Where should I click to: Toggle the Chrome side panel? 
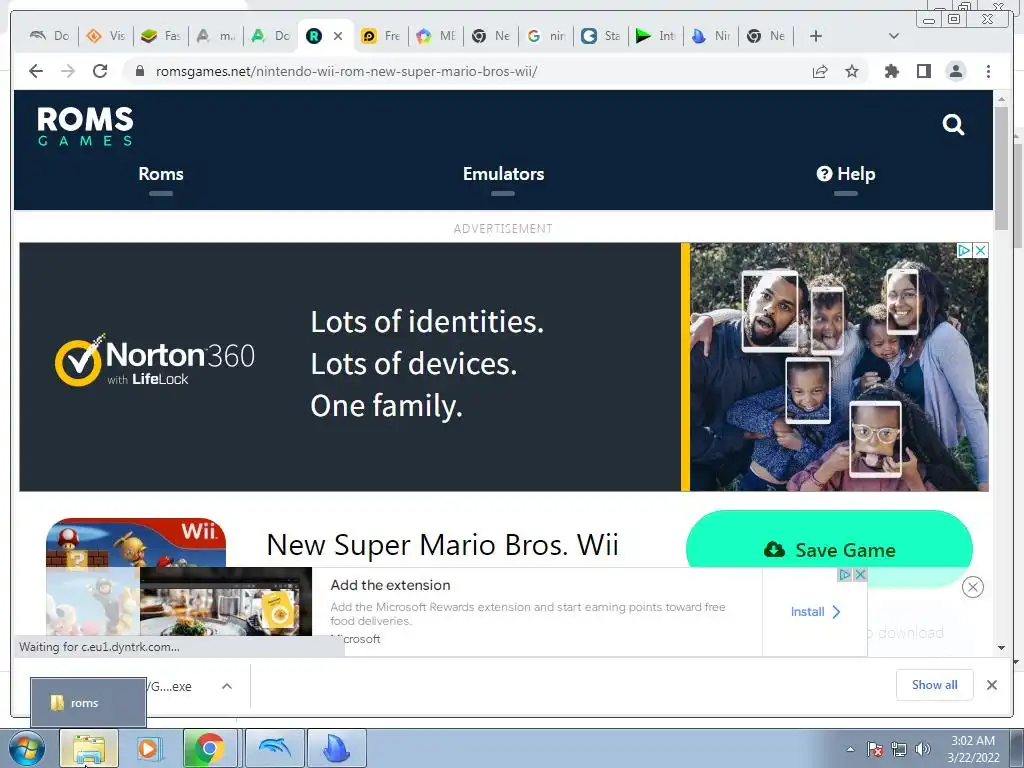coord(923,71)
